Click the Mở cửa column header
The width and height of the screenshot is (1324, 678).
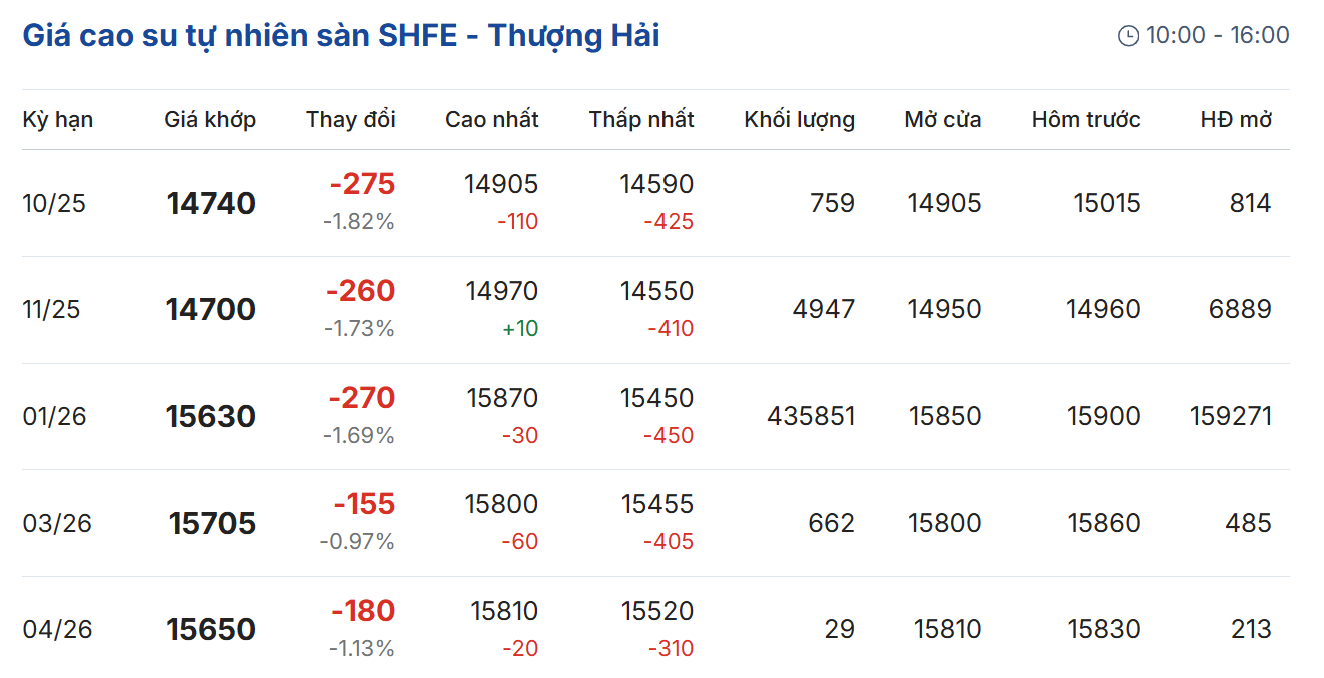[943, 120]
